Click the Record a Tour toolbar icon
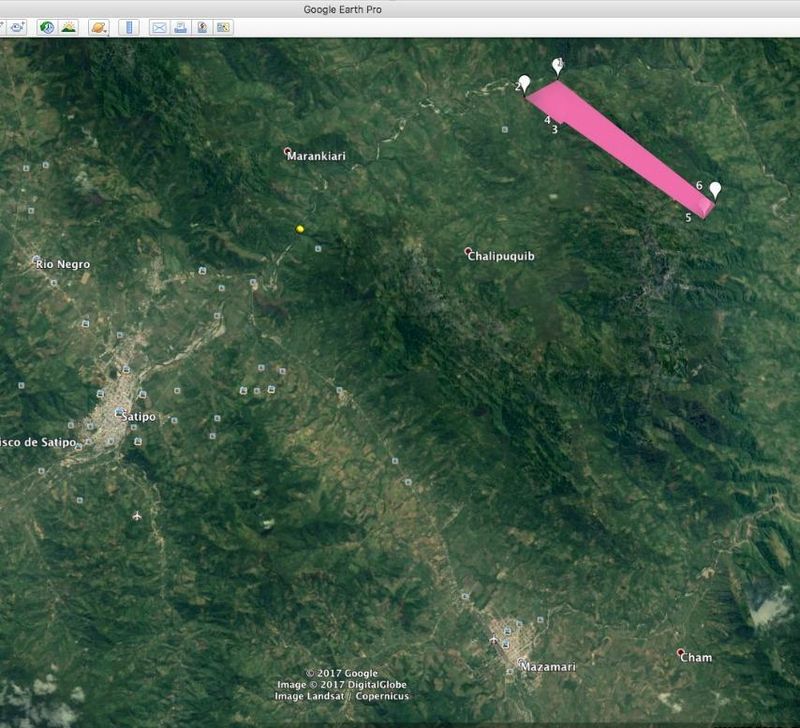Viewport: 800px width, 728px height. [17, 27]
